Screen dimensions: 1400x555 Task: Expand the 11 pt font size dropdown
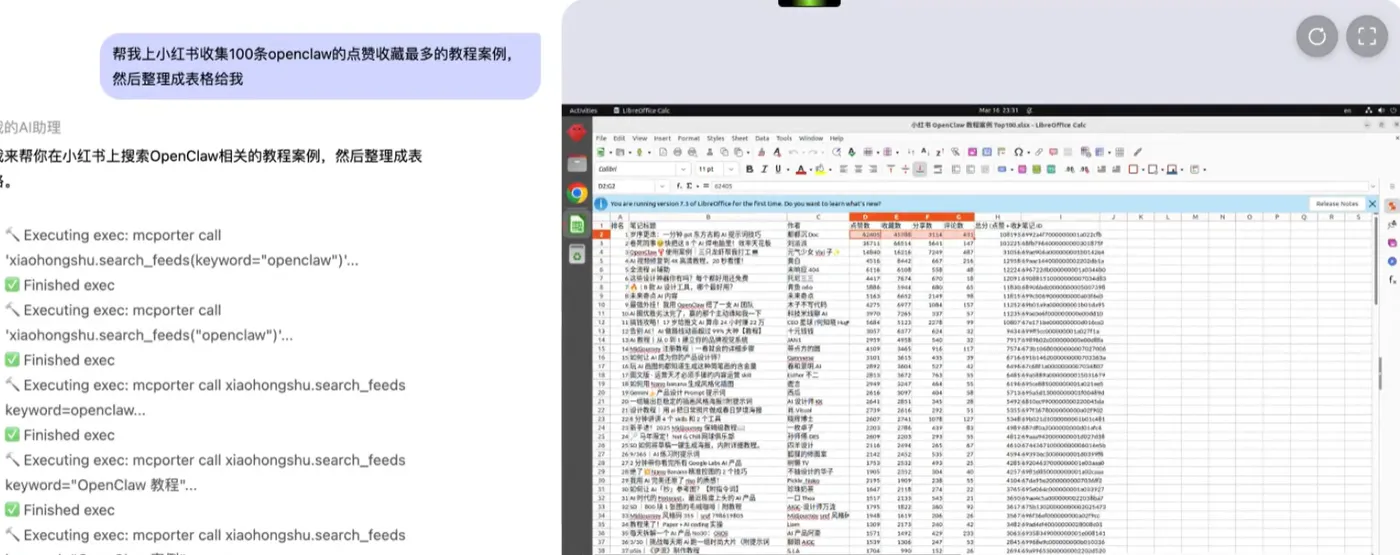731,169
